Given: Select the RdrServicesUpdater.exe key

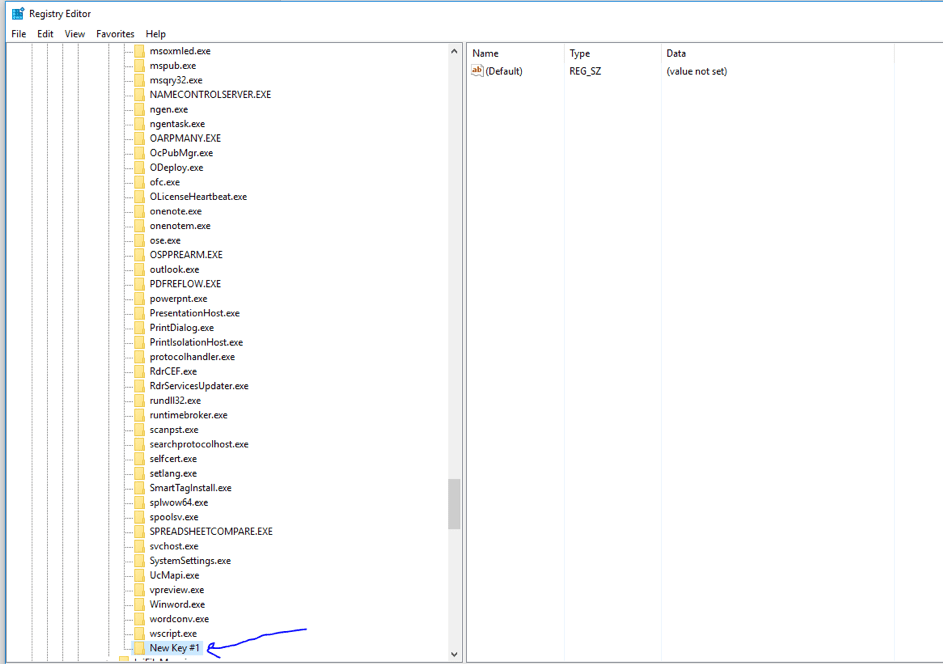Looking at the screenshot, I should click(199, 386).
